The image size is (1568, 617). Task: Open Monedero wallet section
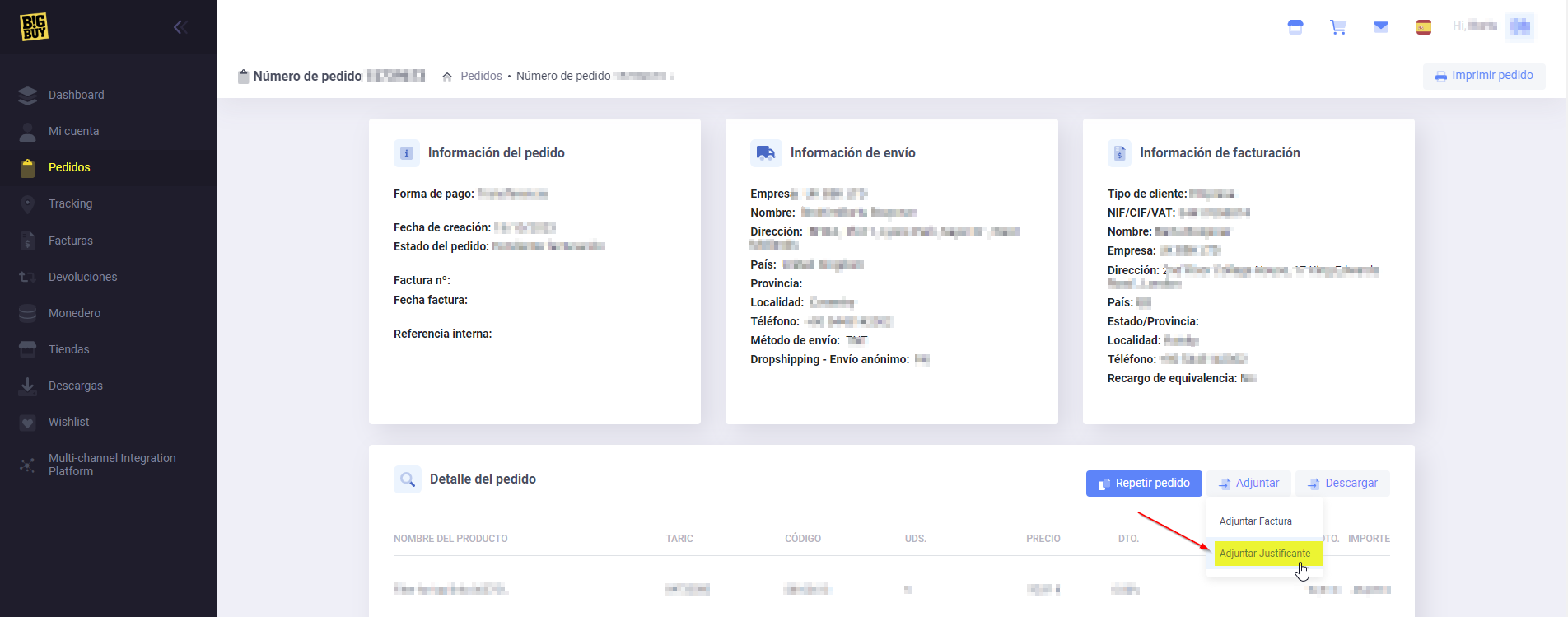click(x=74, y=313)
